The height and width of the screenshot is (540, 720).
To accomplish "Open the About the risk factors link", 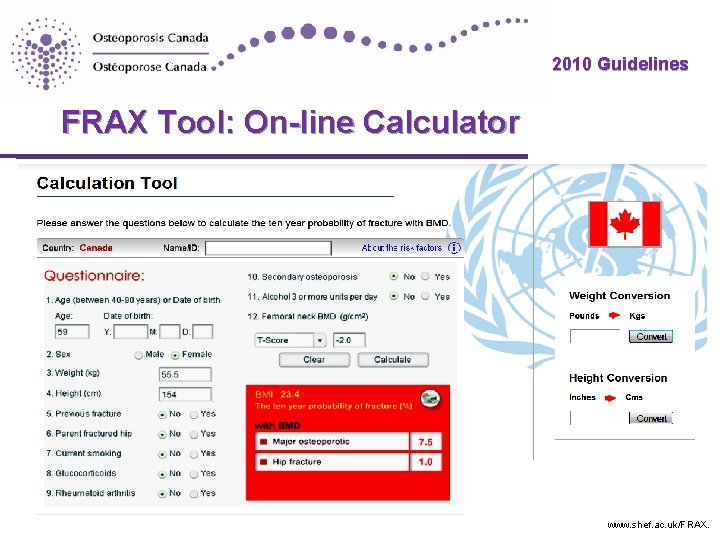I will pos(402,248).
